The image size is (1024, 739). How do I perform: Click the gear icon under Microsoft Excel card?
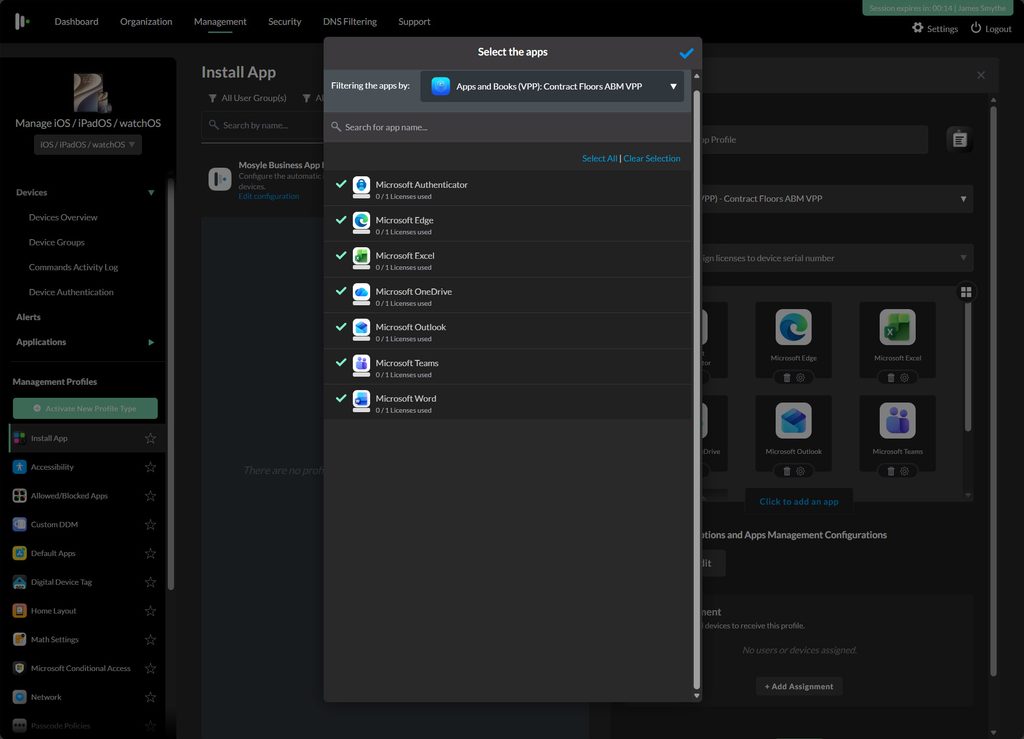pos(904,377)
